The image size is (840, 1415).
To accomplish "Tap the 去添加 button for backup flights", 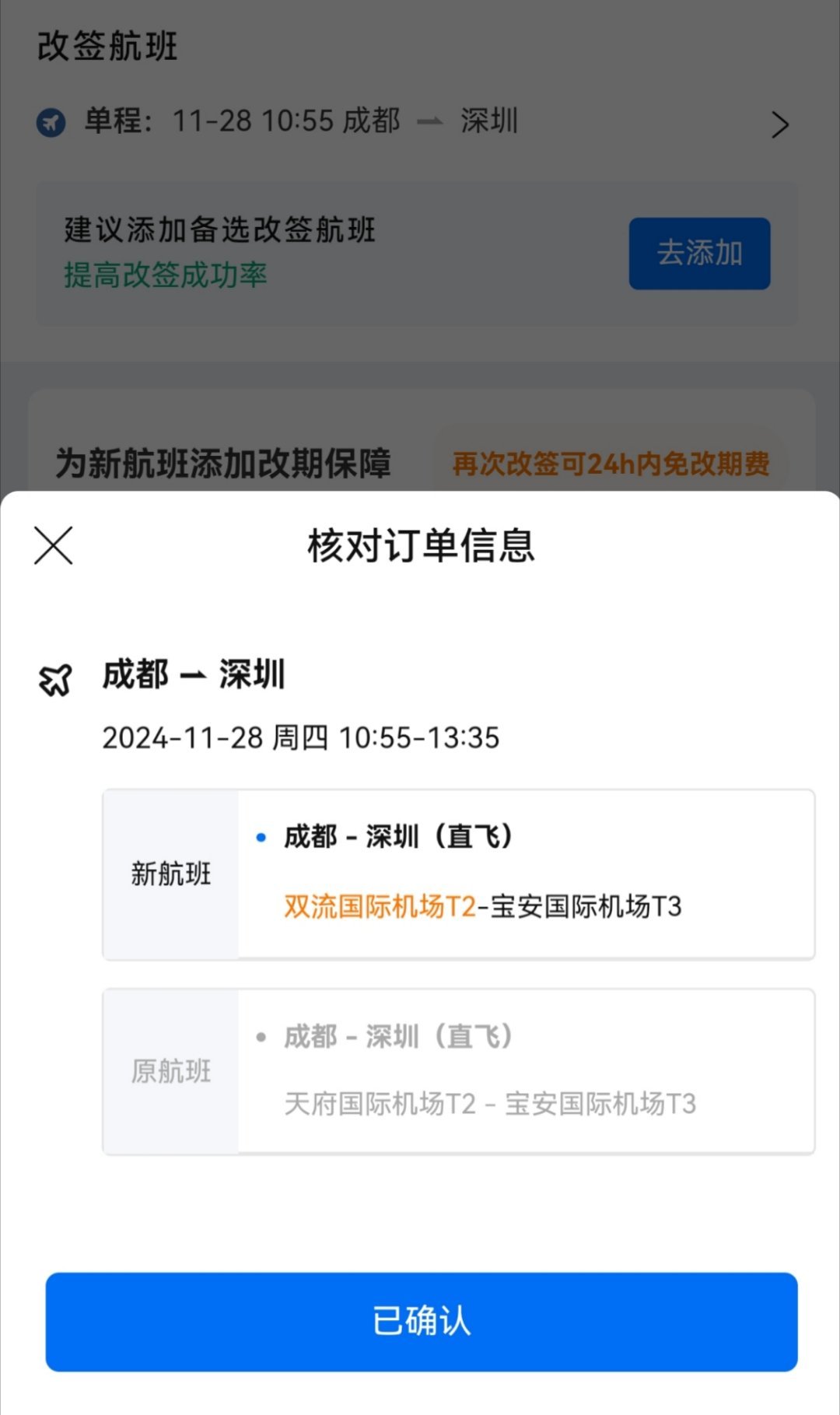I will 699,254.
